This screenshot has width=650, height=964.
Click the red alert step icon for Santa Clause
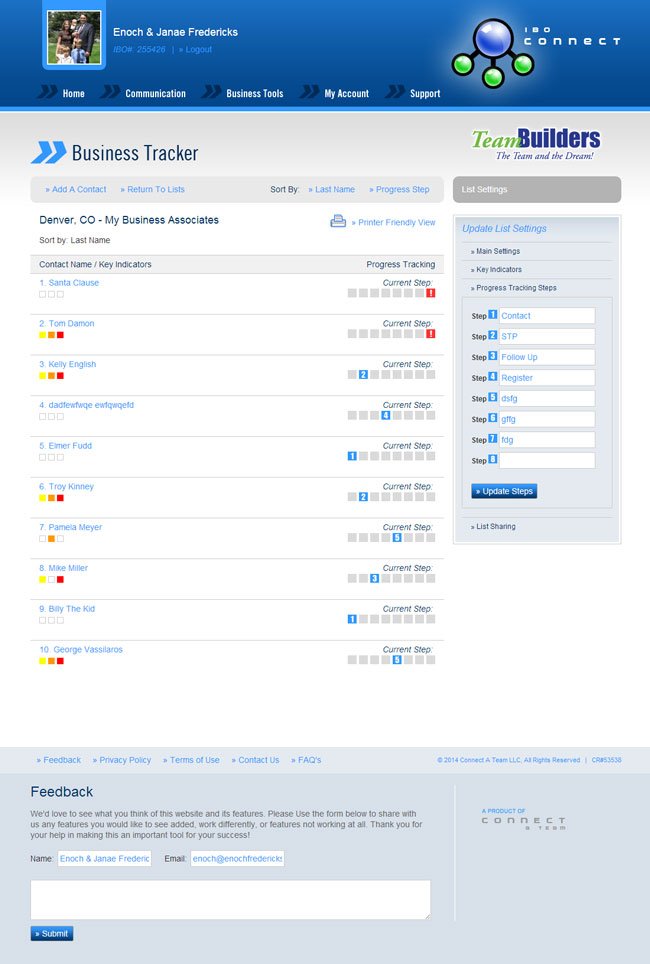[x=430, y=293]
